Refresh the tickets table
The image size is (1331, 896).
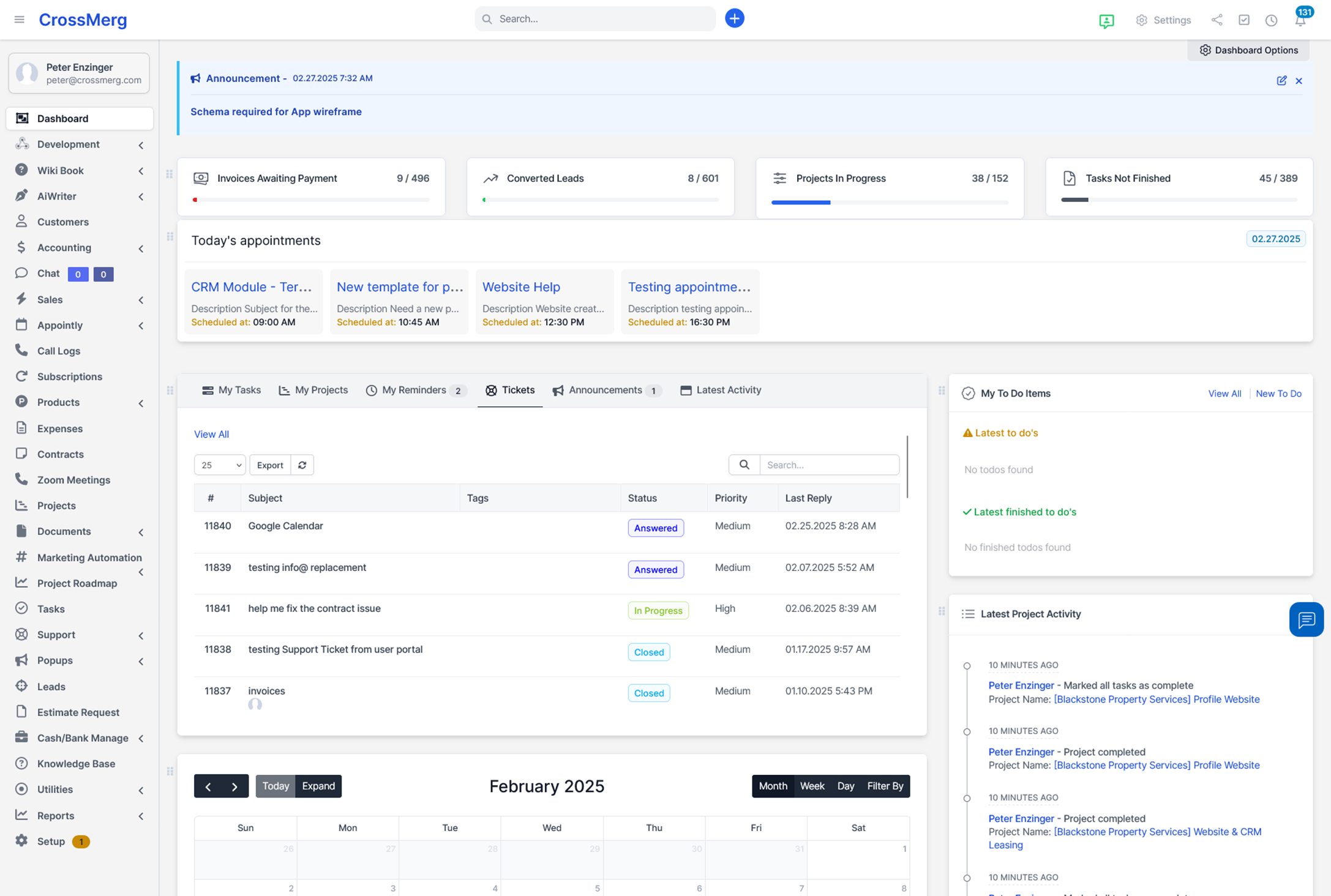click(x=302, y=465)
